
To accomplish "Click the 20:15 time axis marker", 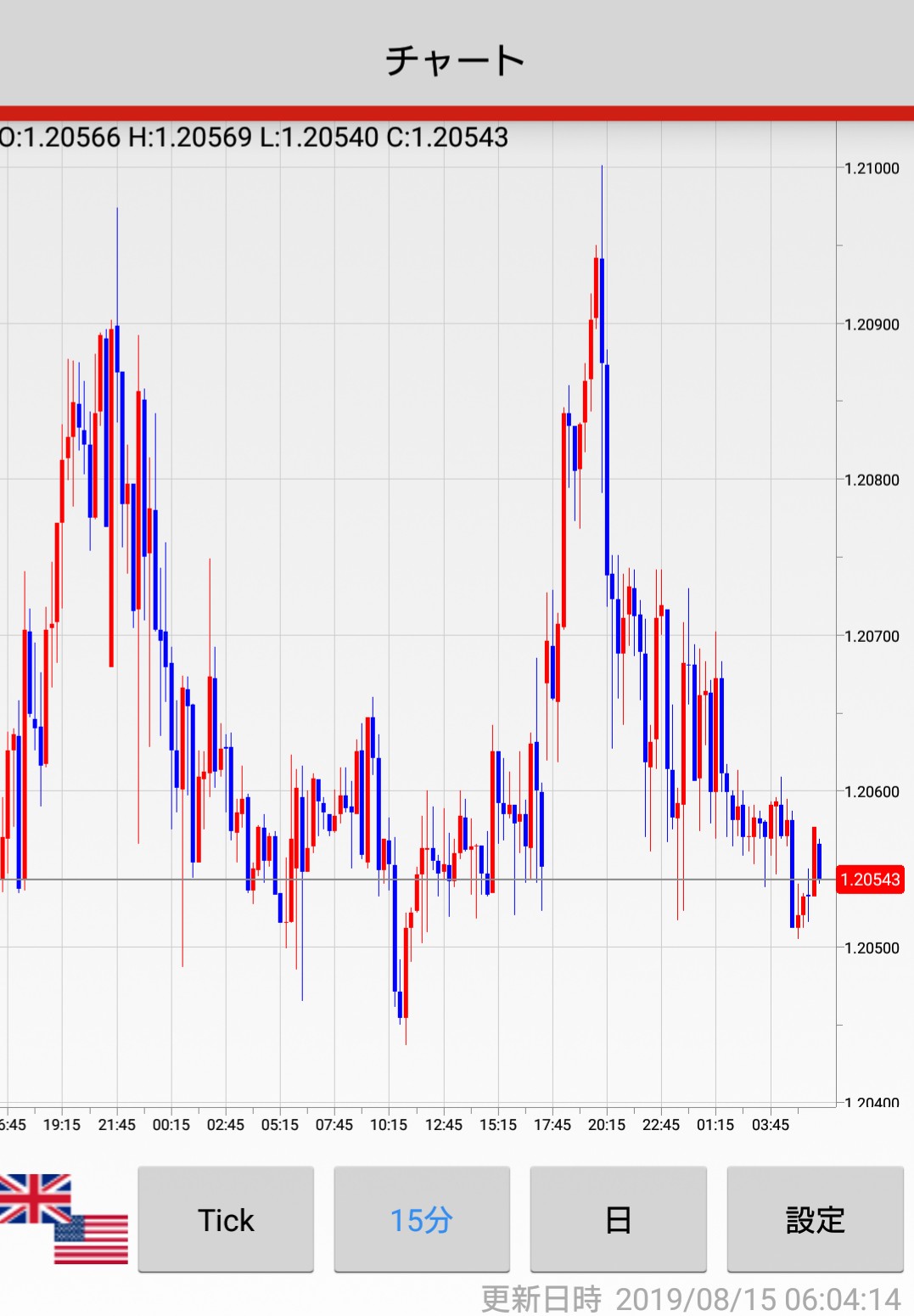I will click(x=606, y=1125).
